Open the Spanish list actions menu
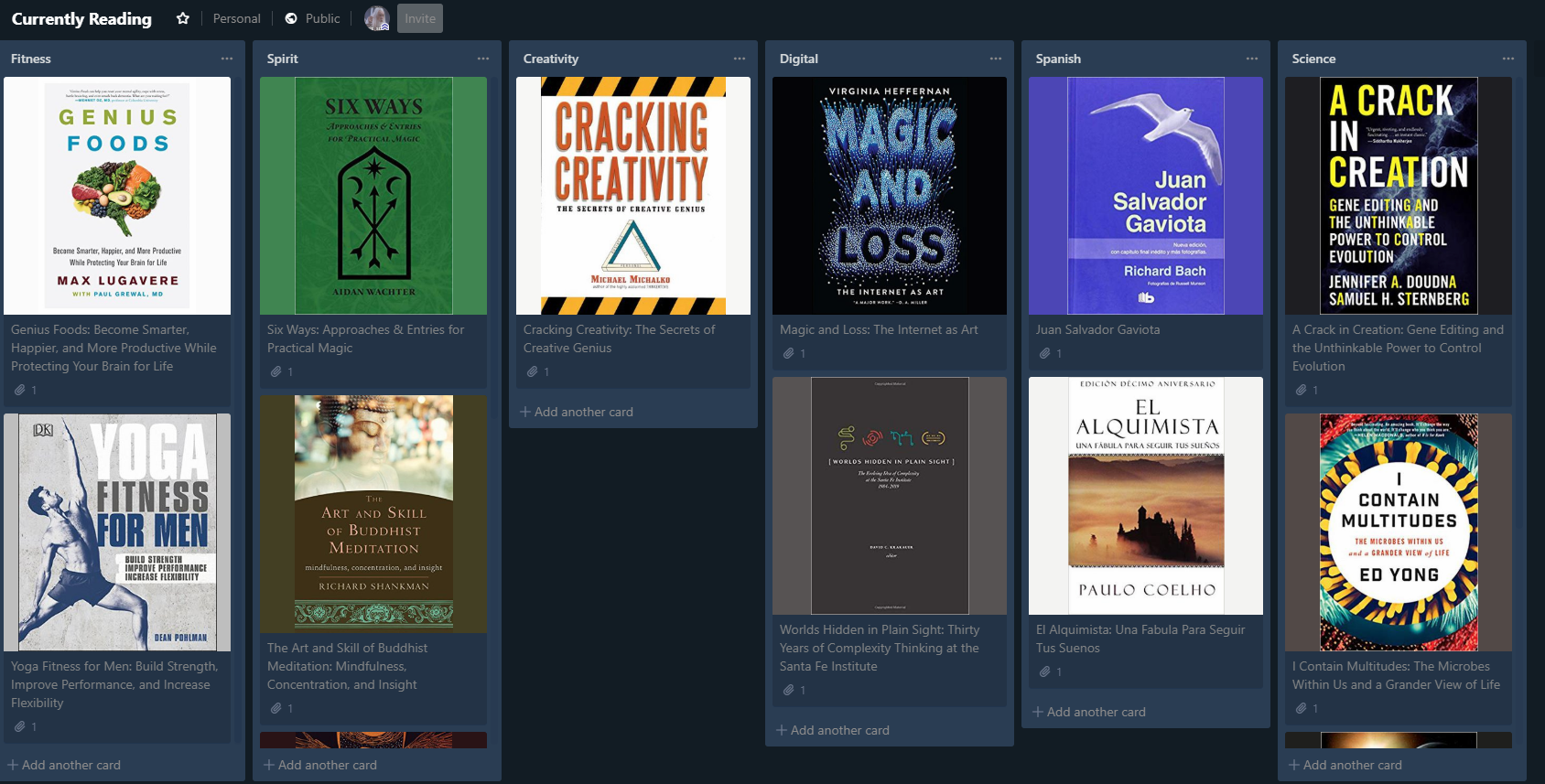This screenshot has height=784, width=1545. (x=1252, y=59)
